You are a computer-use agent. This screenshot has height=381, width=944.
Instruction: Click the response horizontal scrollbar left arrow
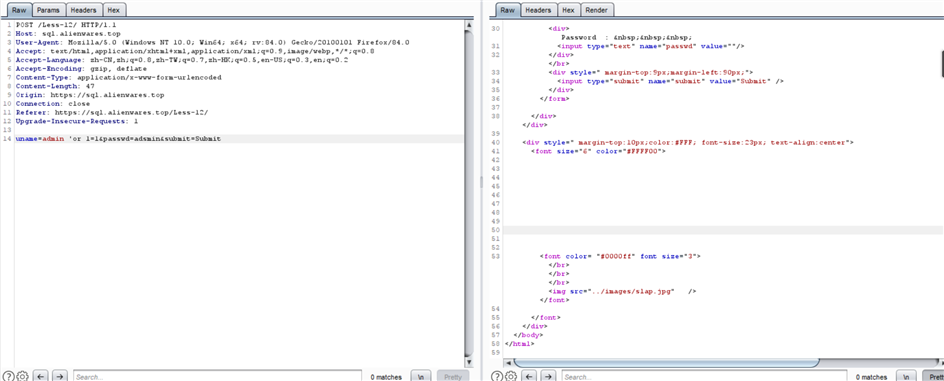coord(509,362)
